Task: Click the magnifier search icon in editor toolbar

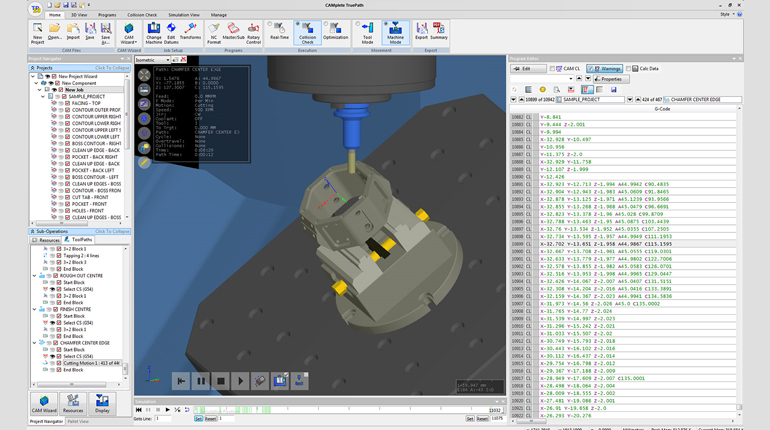Action: (556, 89)
